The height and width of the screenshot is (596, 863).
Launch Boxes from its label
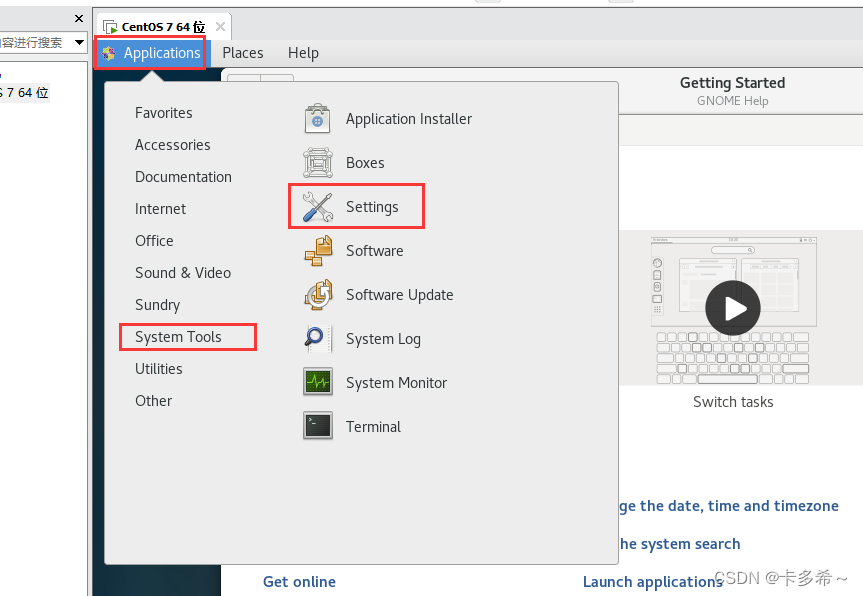(365, 163)
